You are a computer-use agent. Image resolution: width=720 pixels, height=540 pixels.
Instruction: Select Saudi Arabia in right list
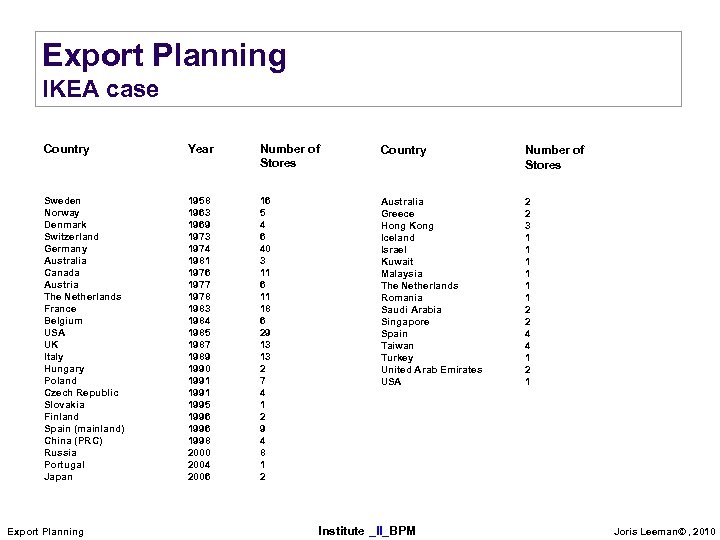pyautogui.click(x=411, y=310)
